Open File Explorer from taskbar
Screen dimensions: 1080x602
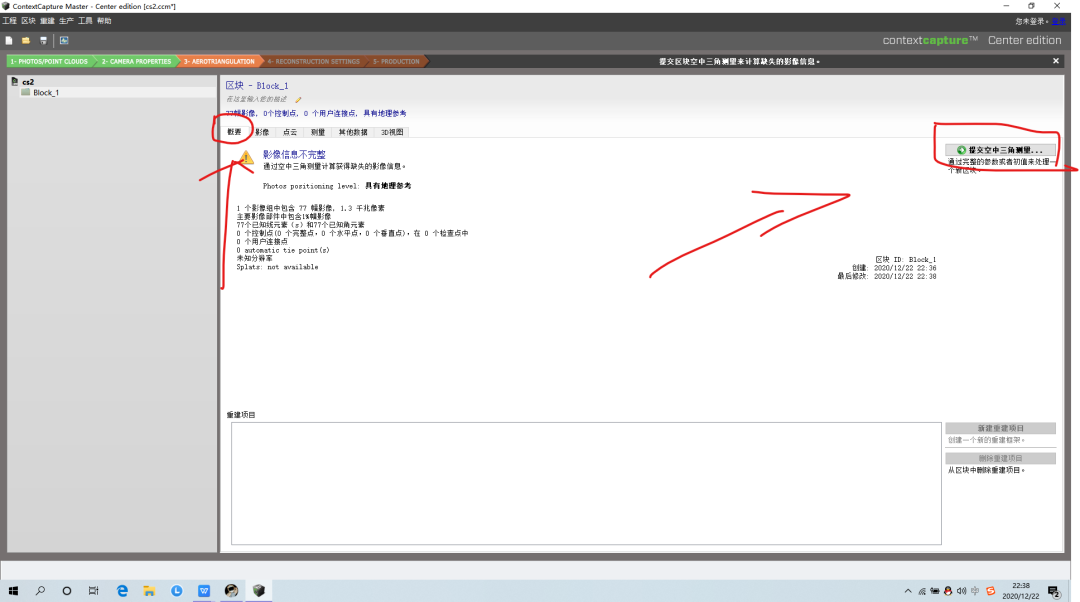[x=149, y=591]
